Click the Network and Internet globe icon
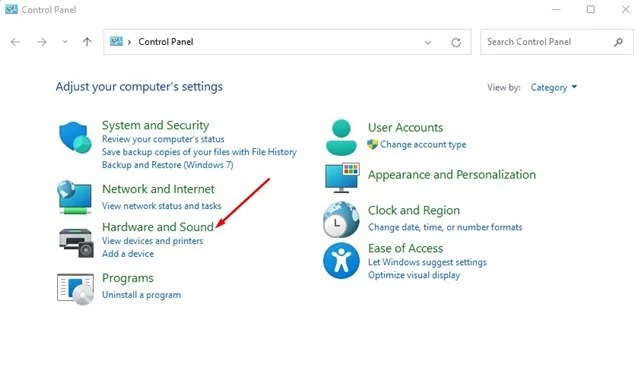 (x=74, y=198)
